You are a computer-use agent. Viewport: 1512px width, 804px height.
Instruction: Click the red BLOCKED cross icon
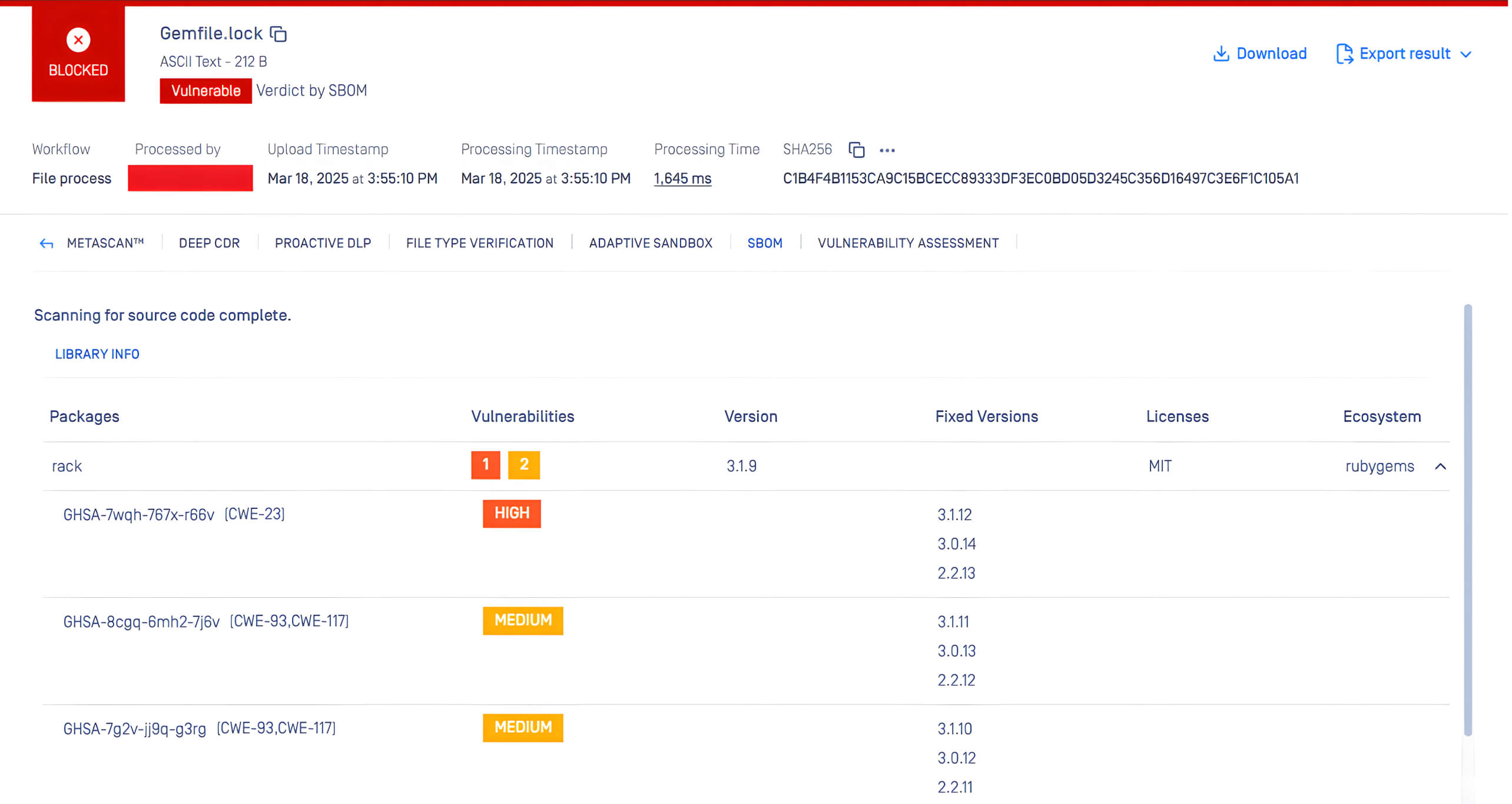point(78,39)
